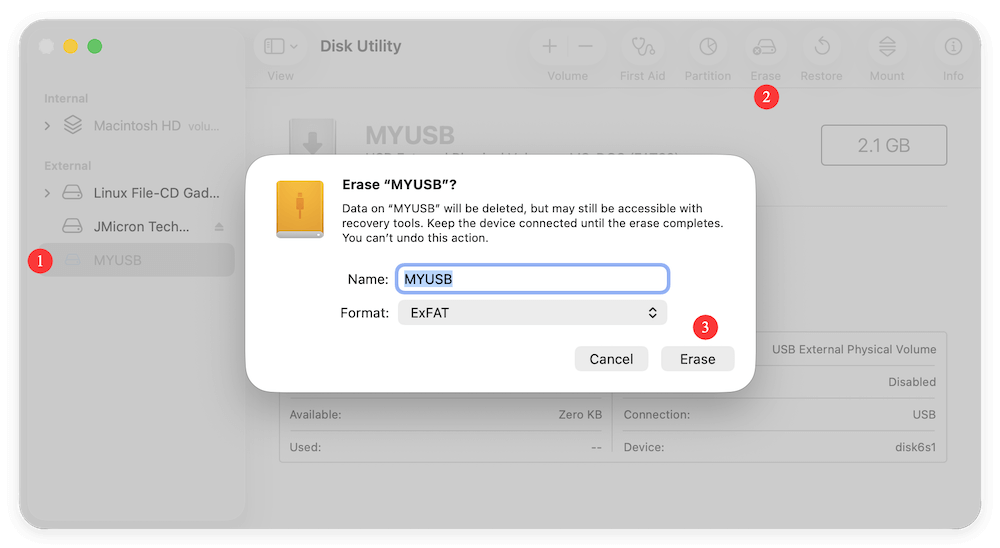Open the Format ExFAT dropdown
This screenshot has width=1000, height=548.
coord(533,313)
